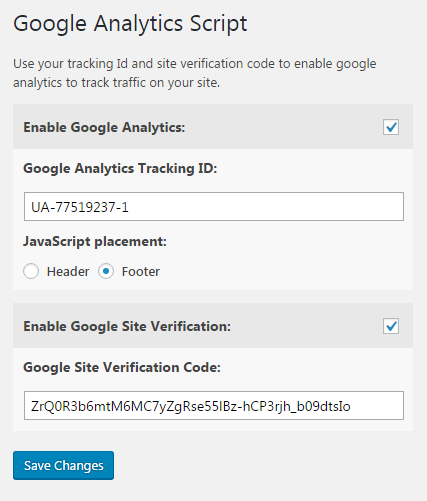Click the "Header" text label

[68, 272]
